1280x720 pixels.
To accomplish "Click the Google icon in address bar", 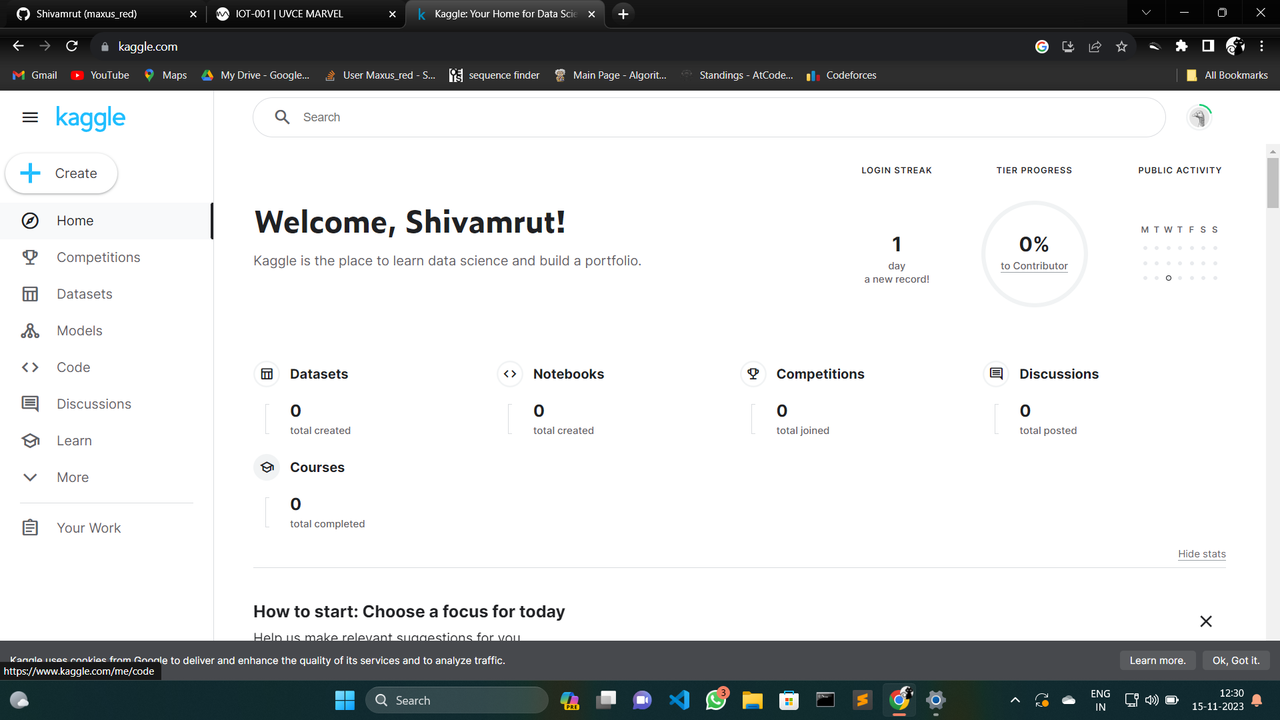I will click(1042, 46).
